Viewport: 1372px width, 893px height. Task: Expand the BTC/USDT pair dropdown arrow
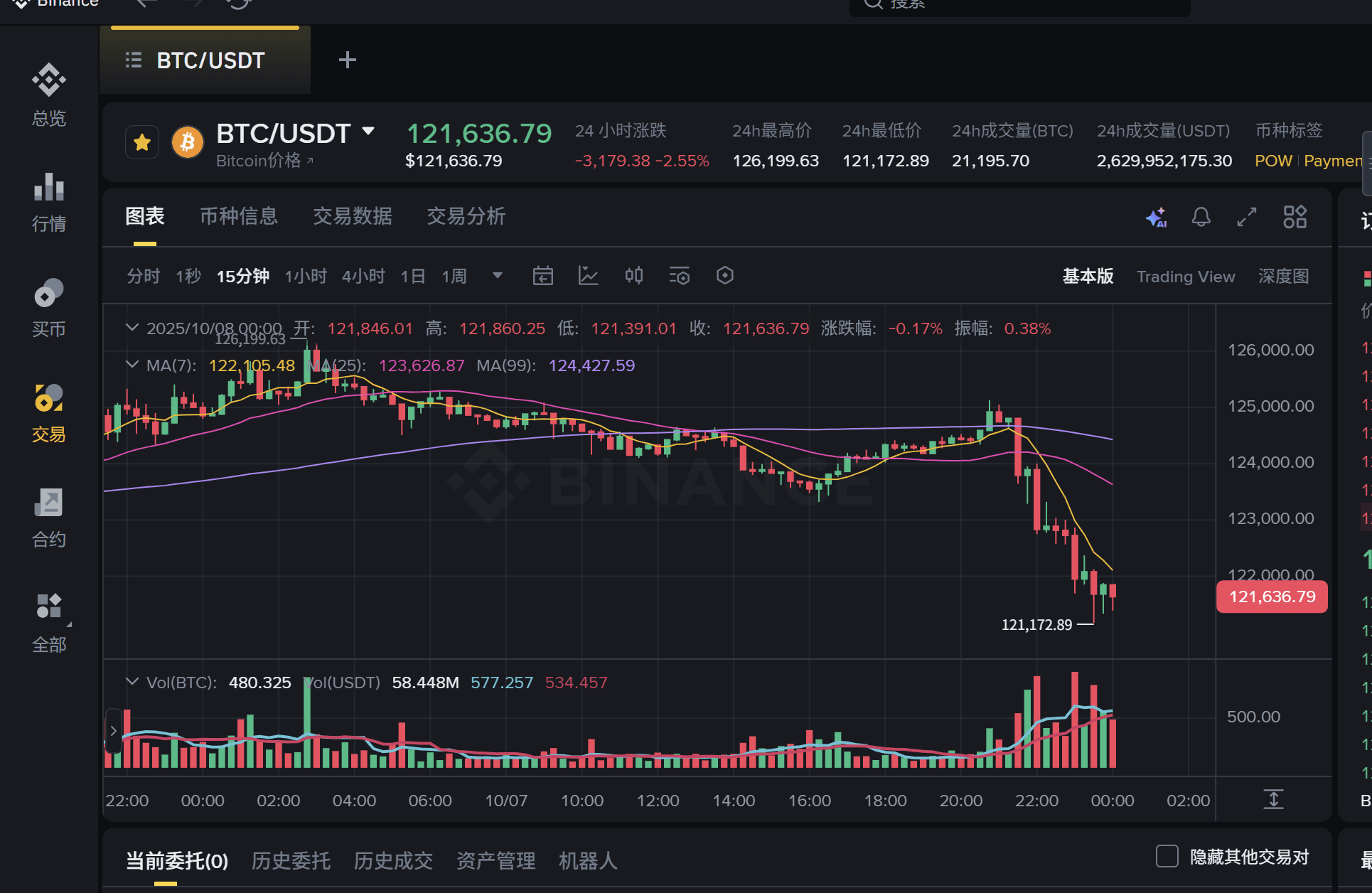point(368,131)
